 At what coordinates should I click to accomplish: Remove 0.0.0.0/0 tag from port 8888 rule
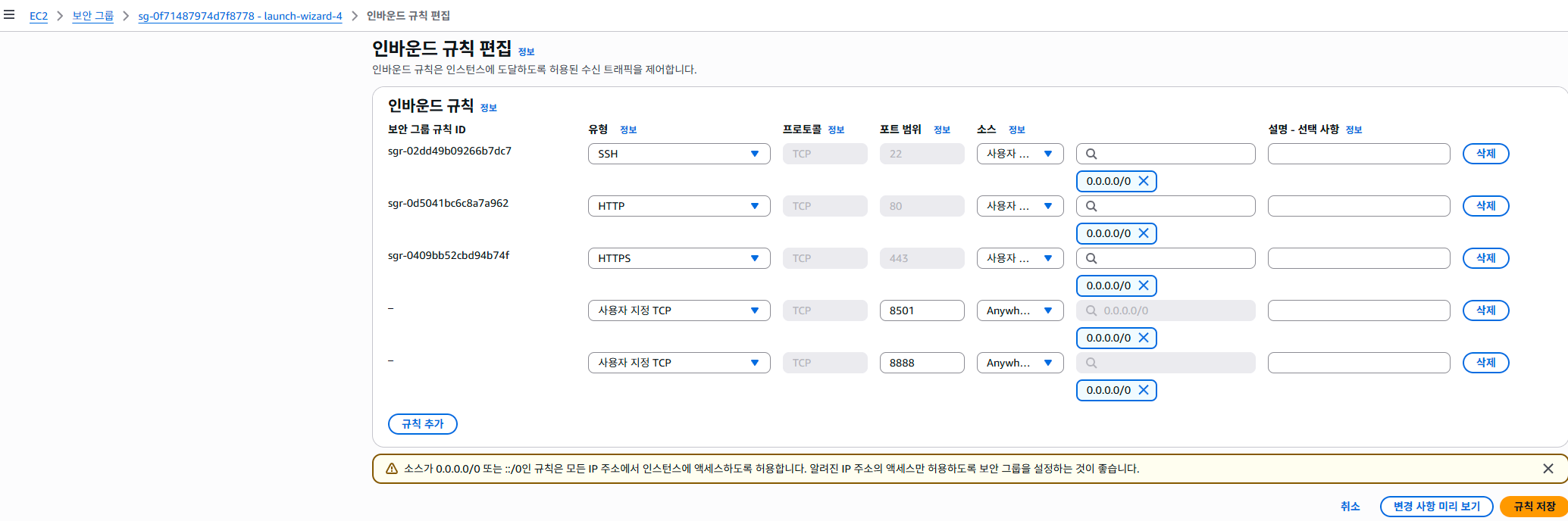(x=1144, y=390)
